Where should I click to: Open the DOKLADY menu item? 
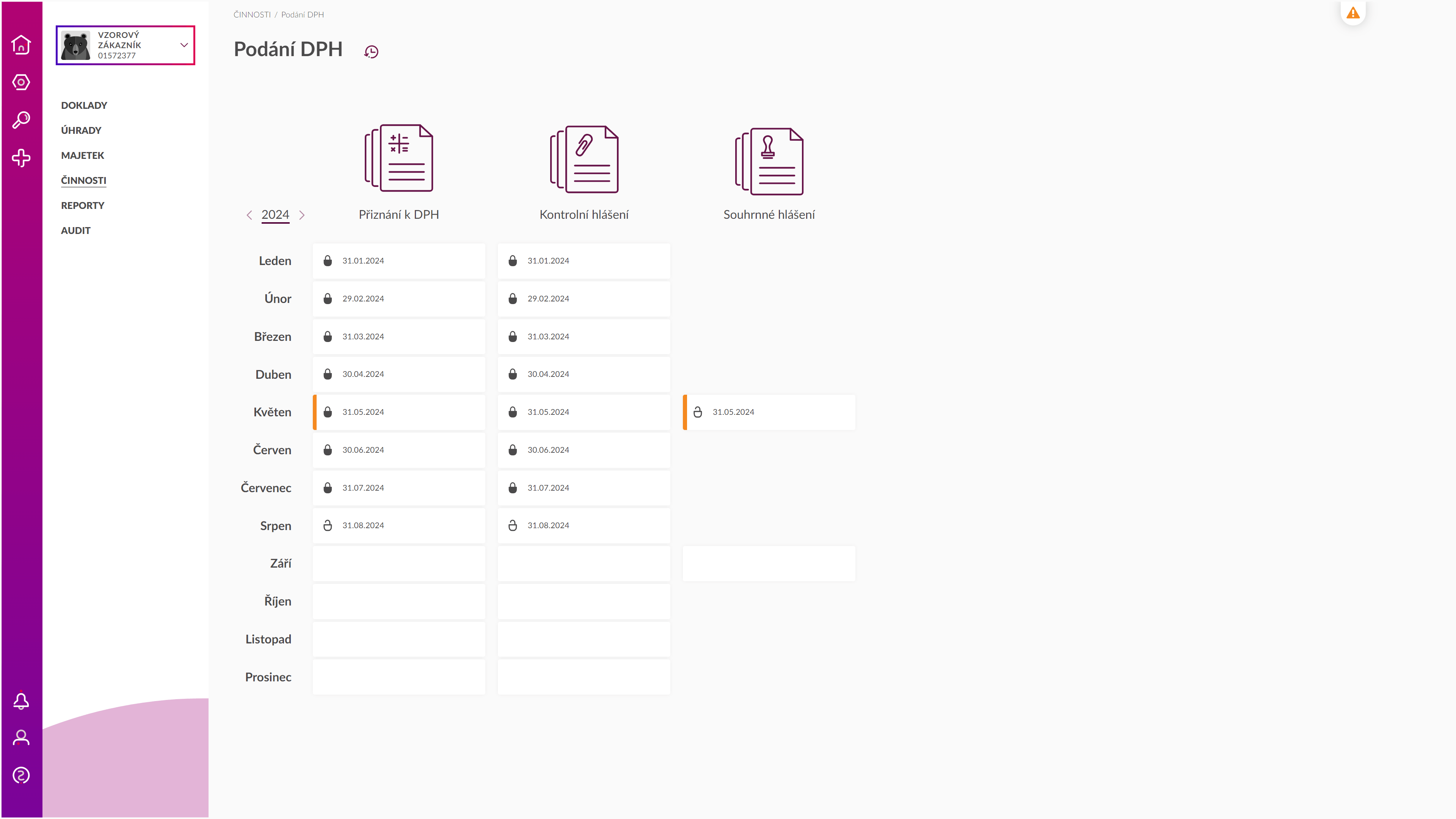(x=84, y=106)
